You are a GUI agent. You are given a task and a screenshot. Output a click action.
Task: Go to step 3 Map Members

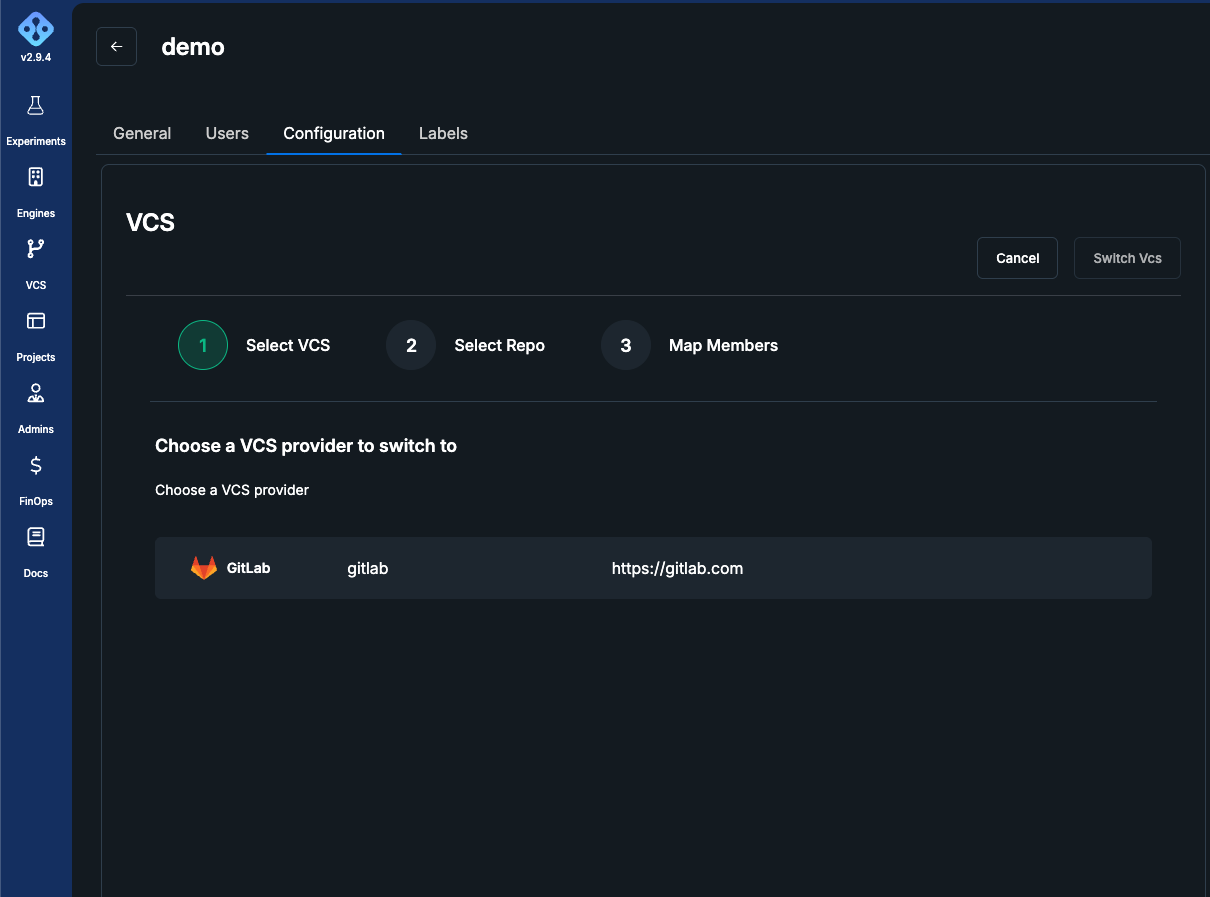[690, 345]
